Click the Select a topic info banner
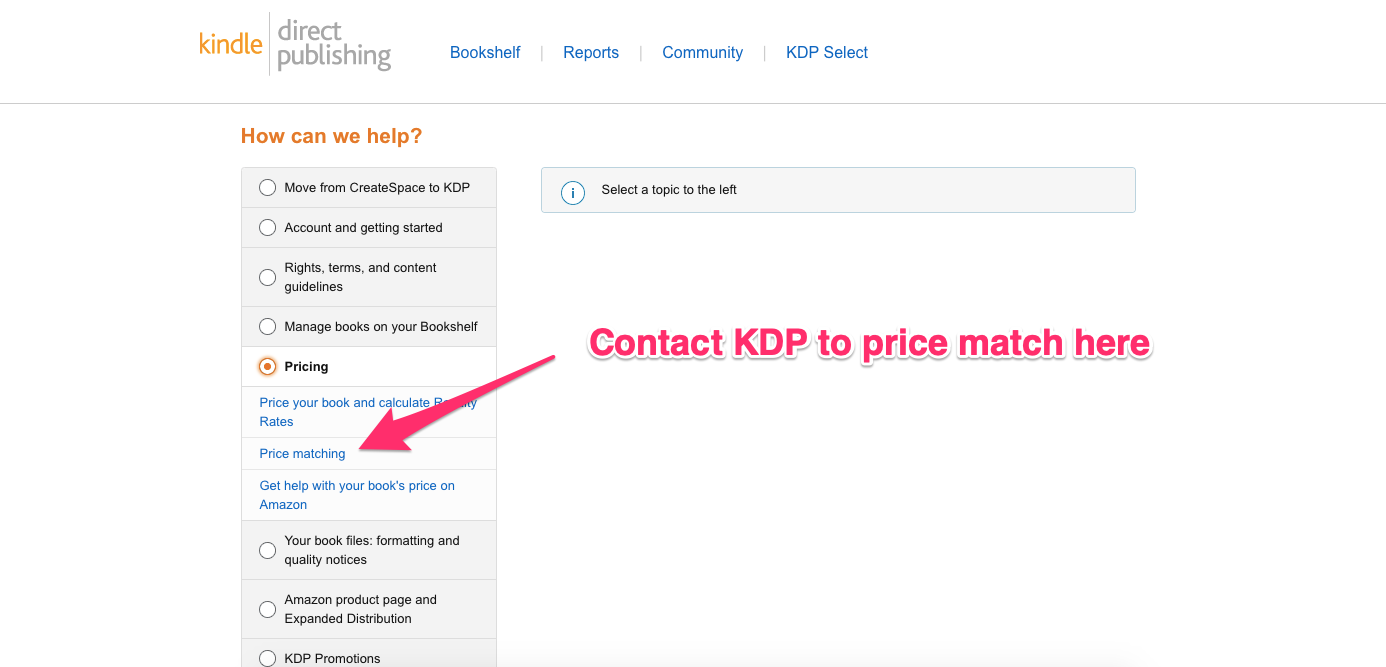The image size is (1386, 667). pyautogui.click(x=838, y=190)
